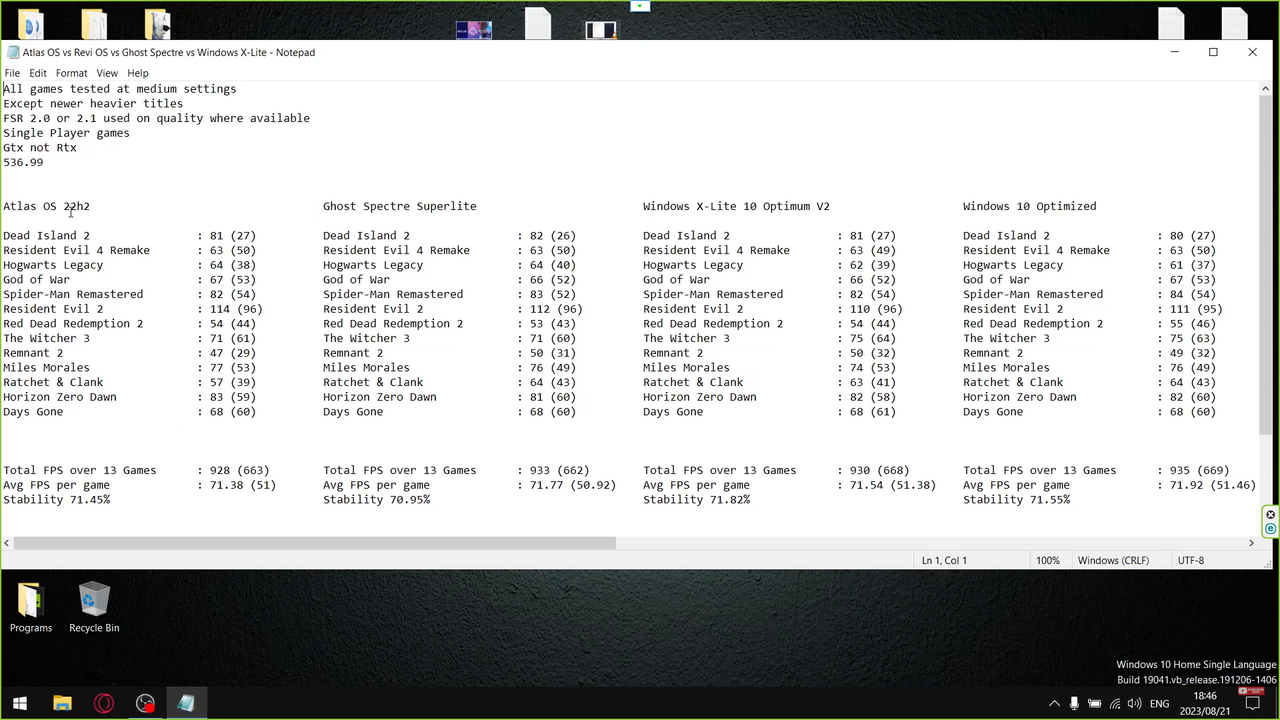The height and width of the screenshot is (720, 1280).
Task: Click average '71.92 (51.46)'
Action: coord(1213,485)
